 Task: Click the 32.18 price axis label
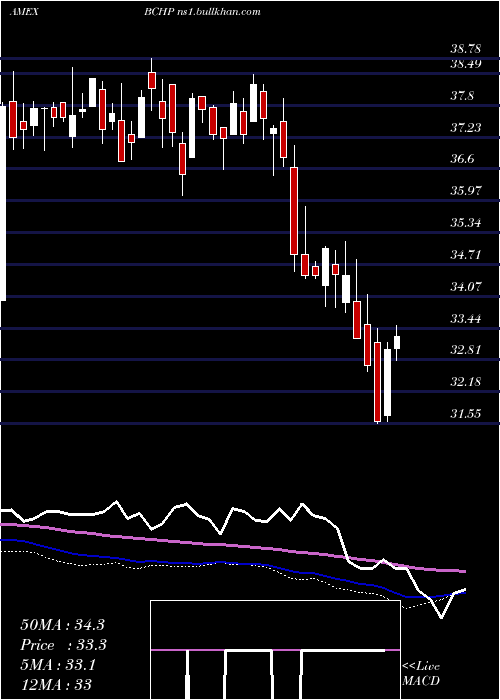tap(466, 382)
